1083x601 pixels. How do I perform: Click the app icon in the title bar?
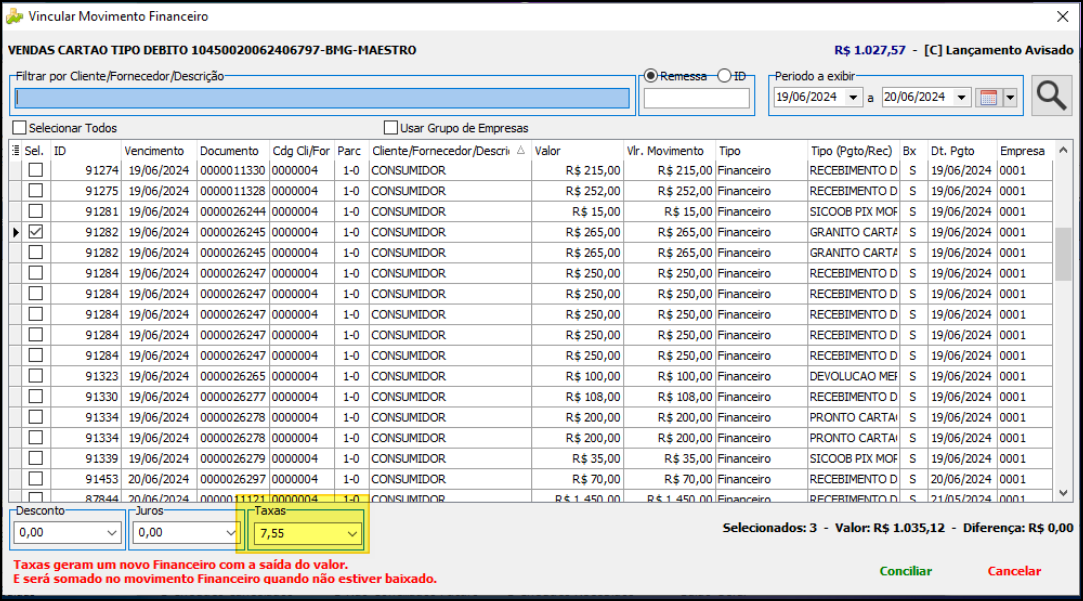(14, 16)
